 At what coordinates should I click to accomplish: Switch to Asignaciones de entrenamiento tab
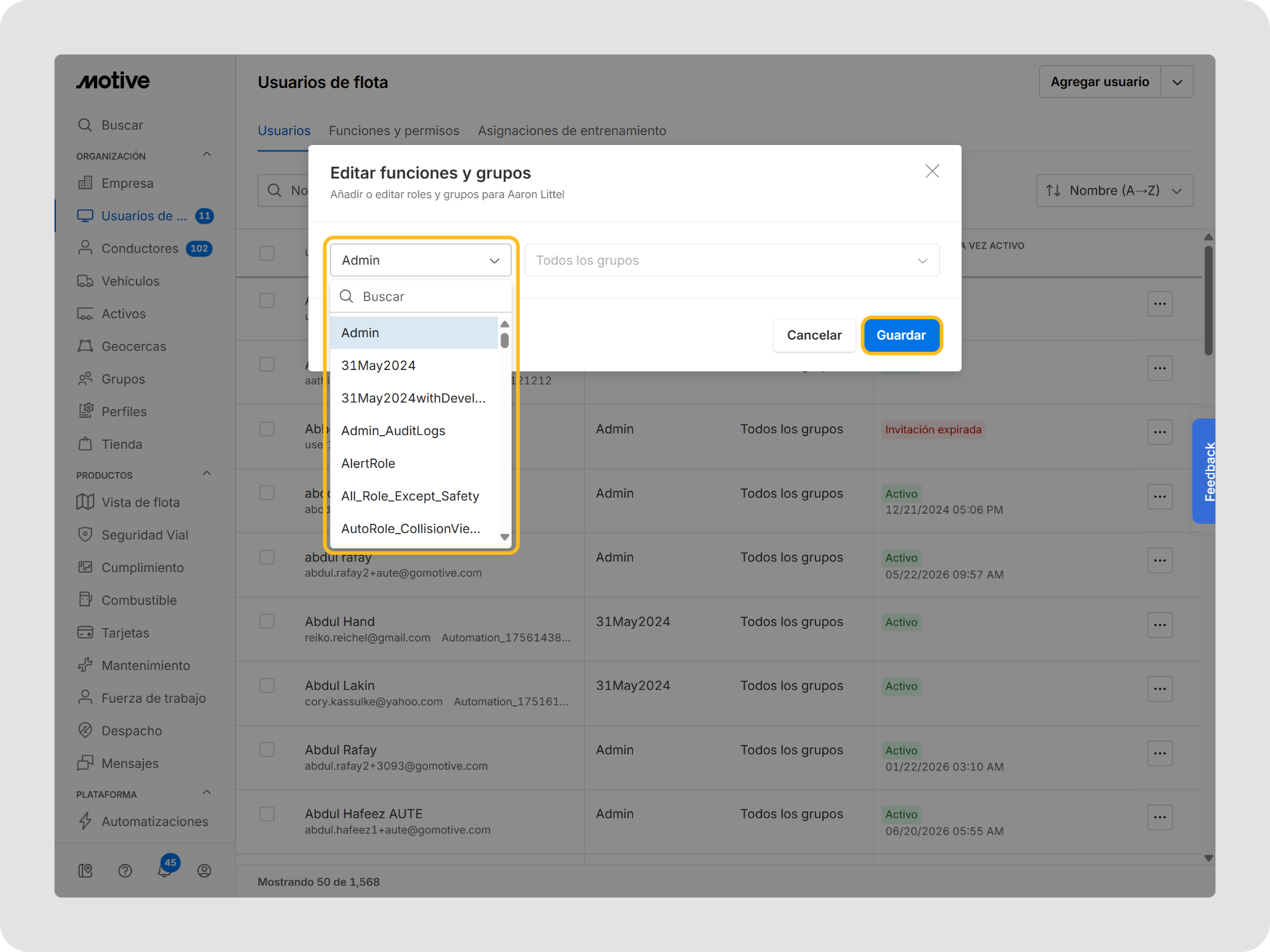click(572, 131)
